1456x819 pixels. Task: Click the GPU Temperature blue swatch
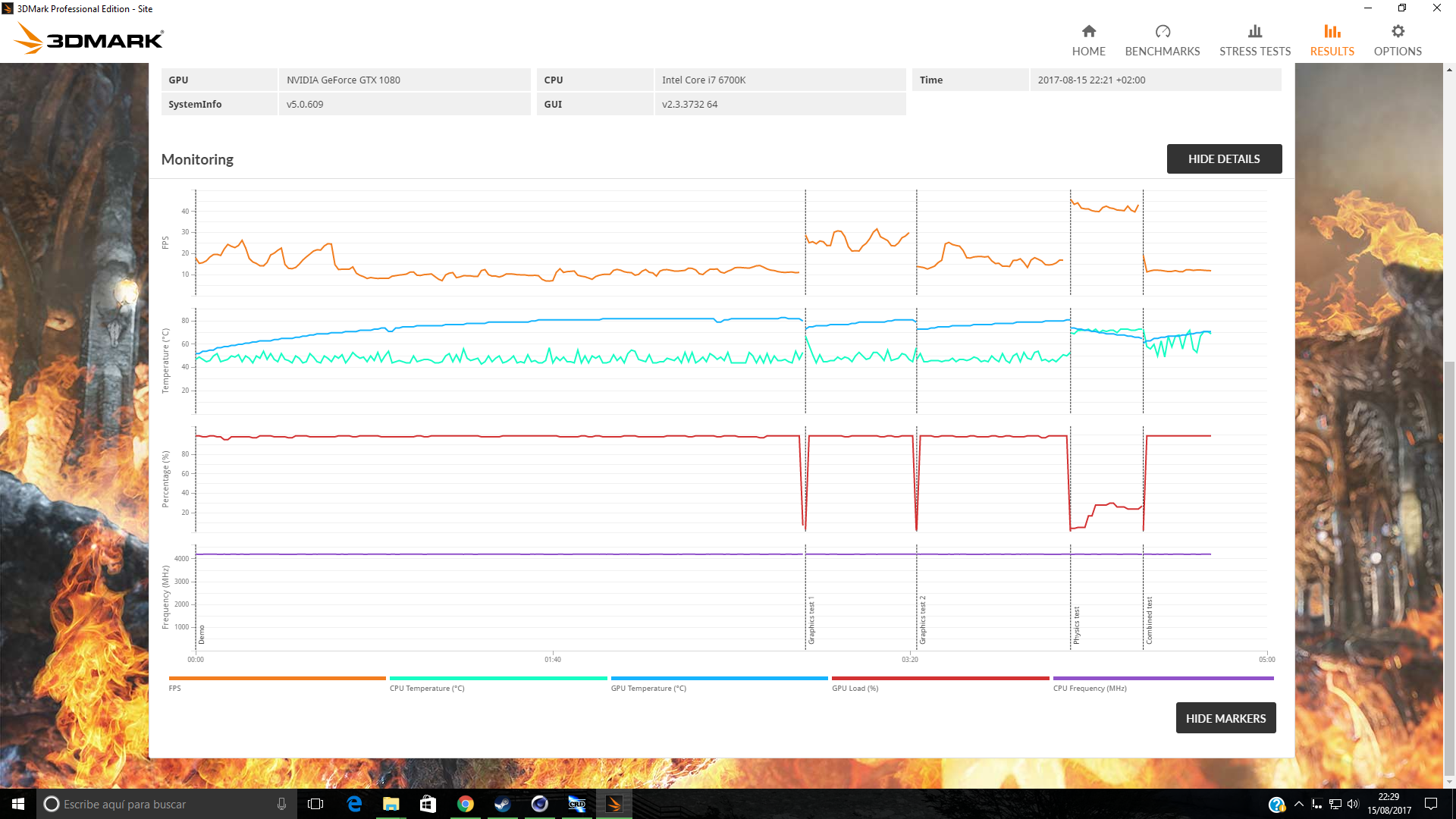[x=718, y=678]
